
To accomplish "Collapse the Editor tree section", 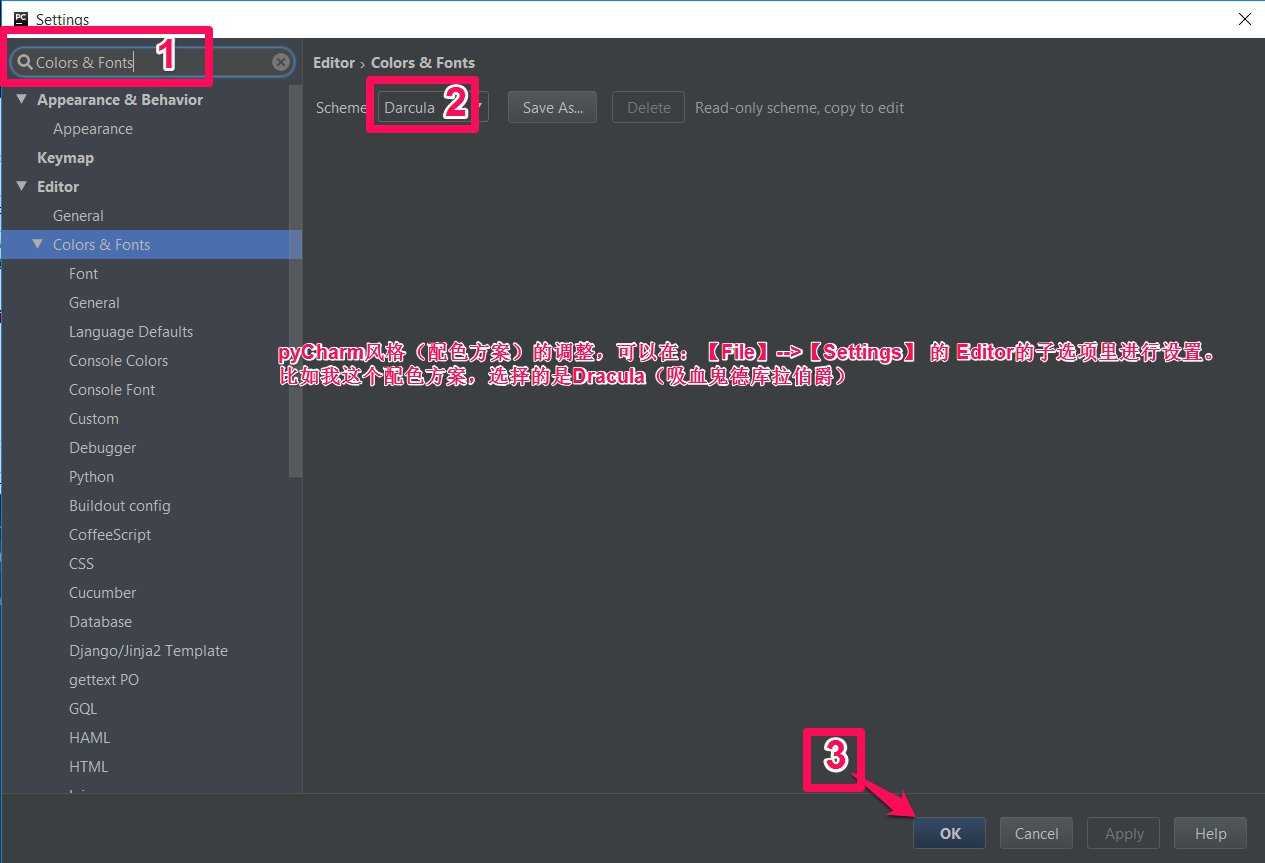I will click(x=22, y=187).
